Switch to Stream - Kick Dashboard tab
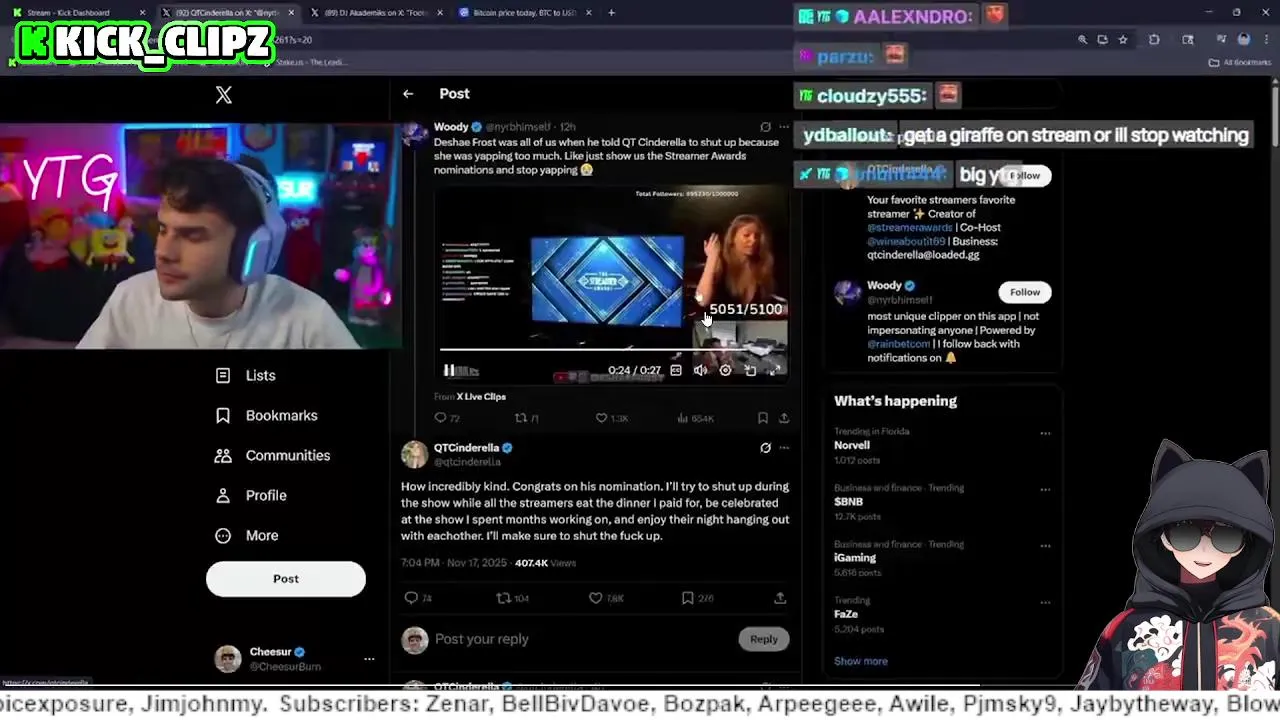 click(78, 13)
